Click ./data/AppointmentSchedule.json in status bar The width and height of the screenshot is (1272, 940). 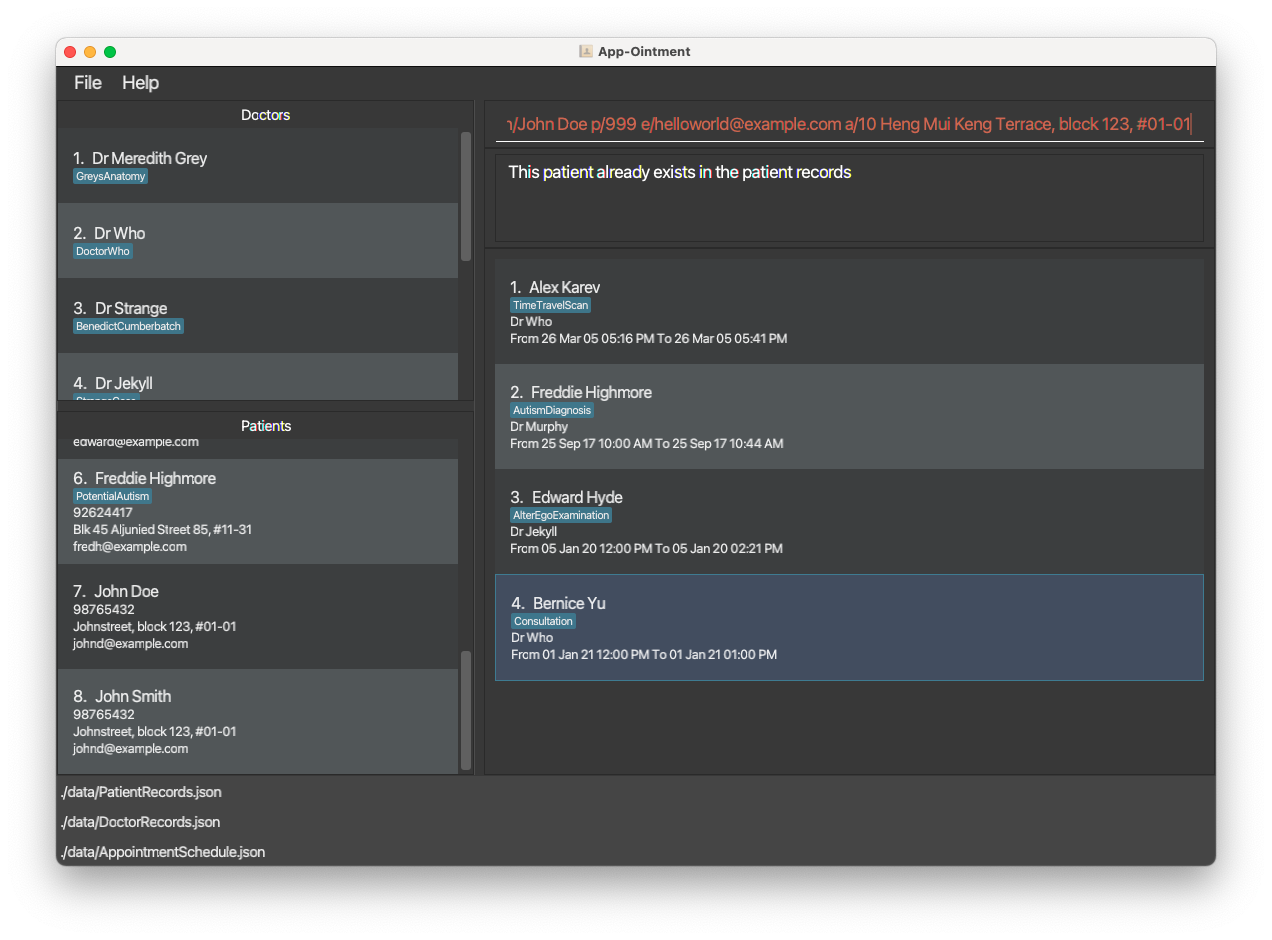click(162, 852)
